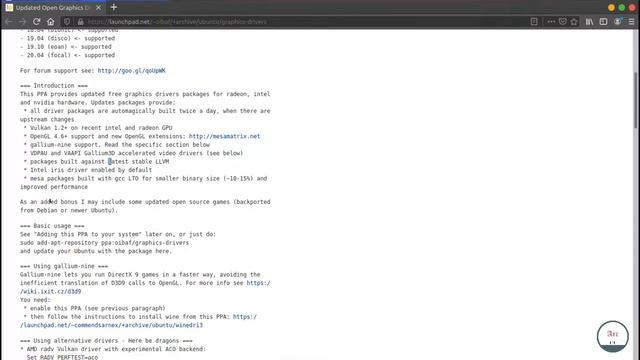The width and height of the screenshot is (640, 360).
Task: Open the Firefox home page
Action: (51, 22)
